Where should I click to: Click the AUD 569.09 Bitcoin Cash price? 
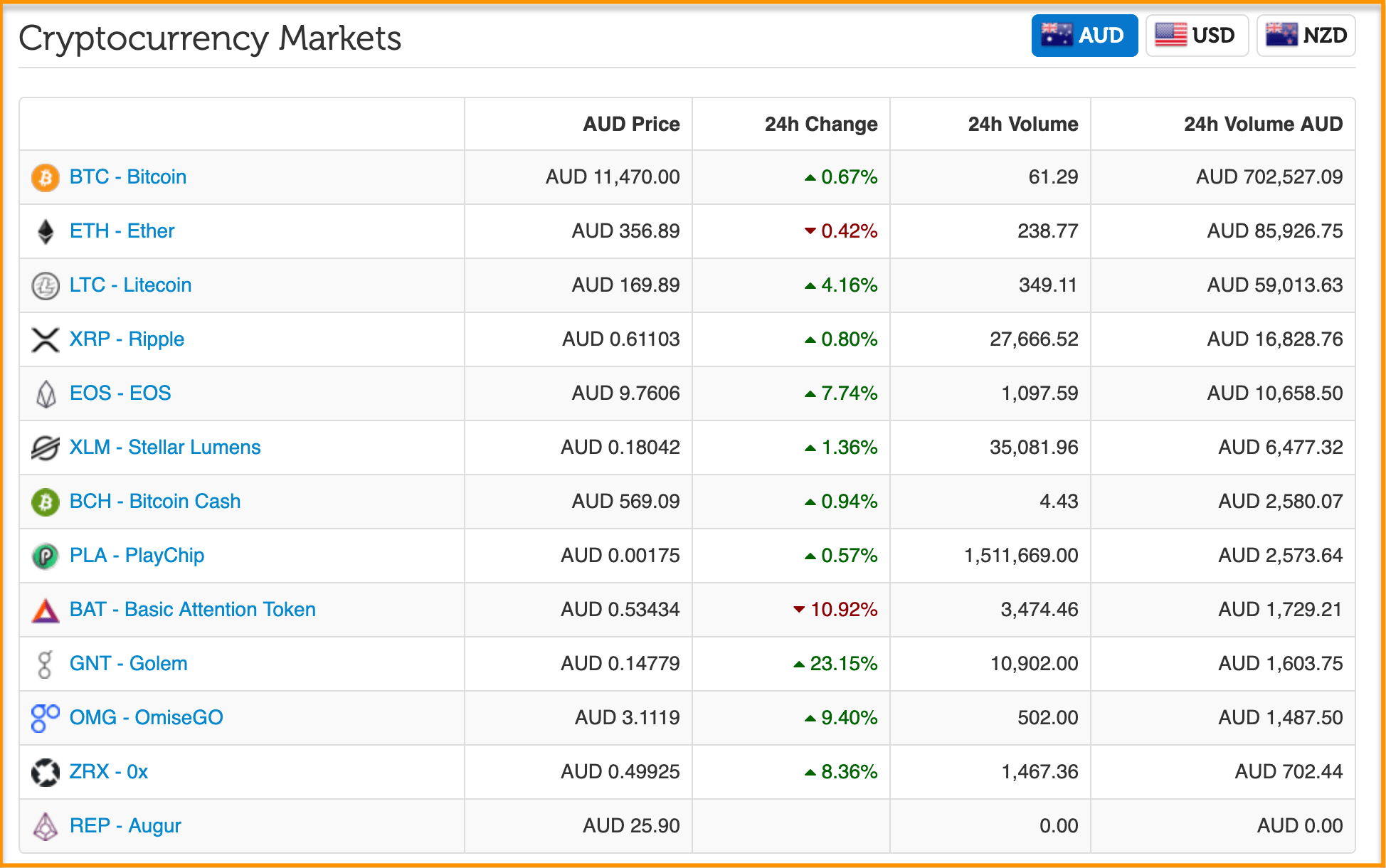click(625, 501)
